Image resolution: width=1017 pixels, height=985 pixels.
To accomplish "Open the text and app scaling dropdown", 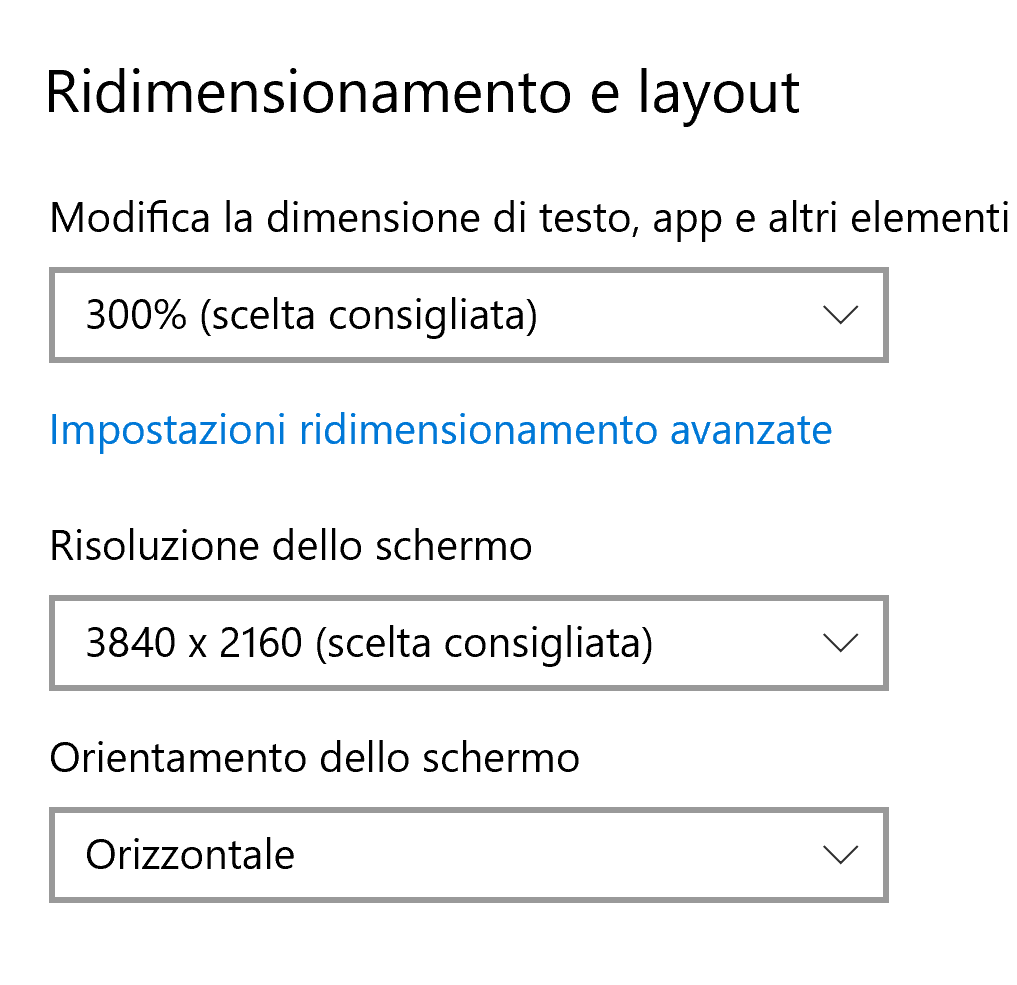I will coord(468,315).
